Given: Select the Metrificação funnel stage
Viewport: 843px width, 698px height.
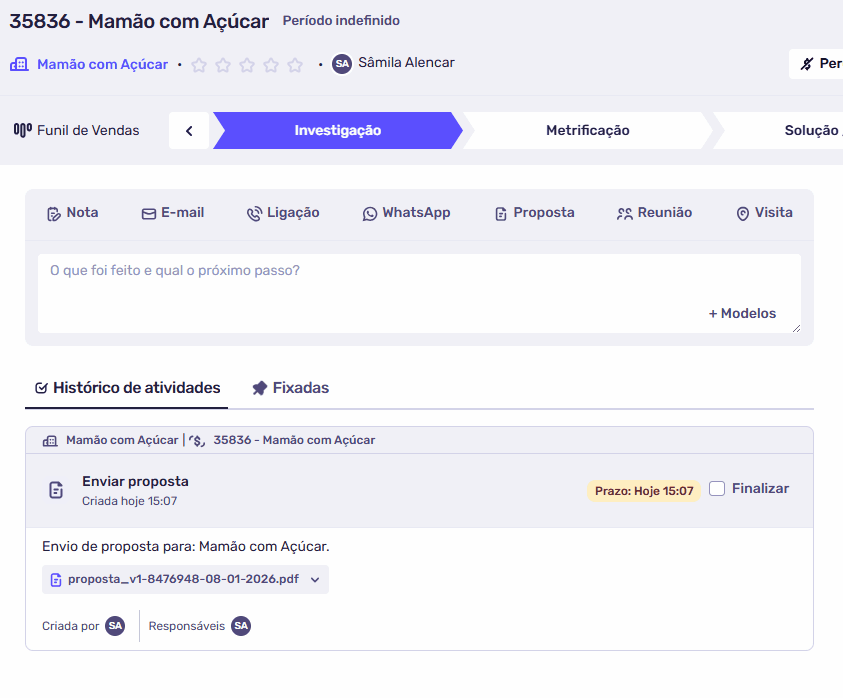Looking at the screenshot, I should click(587, 130).
